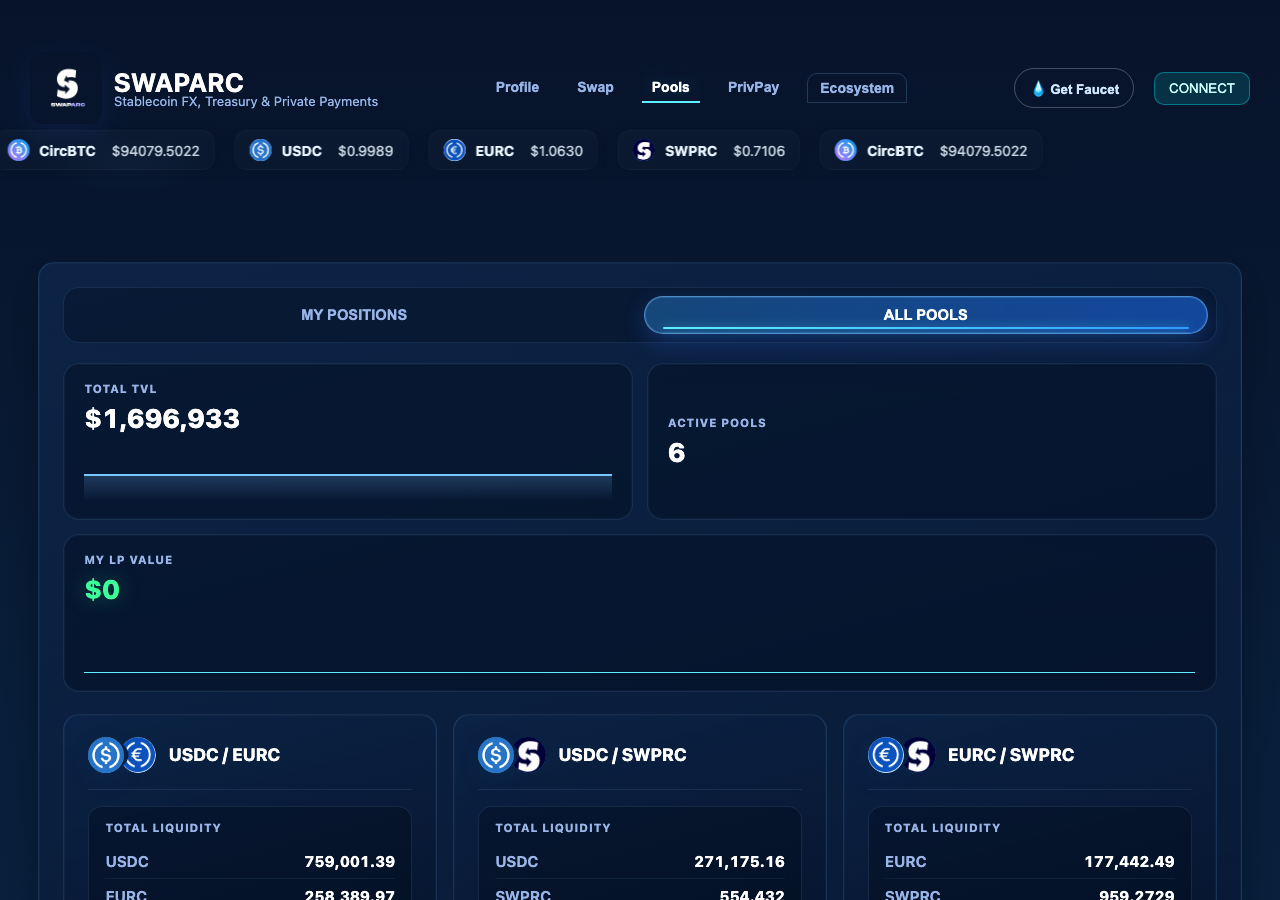Click the SWAPARC logo icon
The image size is (1280, 900).
click(x=67, y=88)
